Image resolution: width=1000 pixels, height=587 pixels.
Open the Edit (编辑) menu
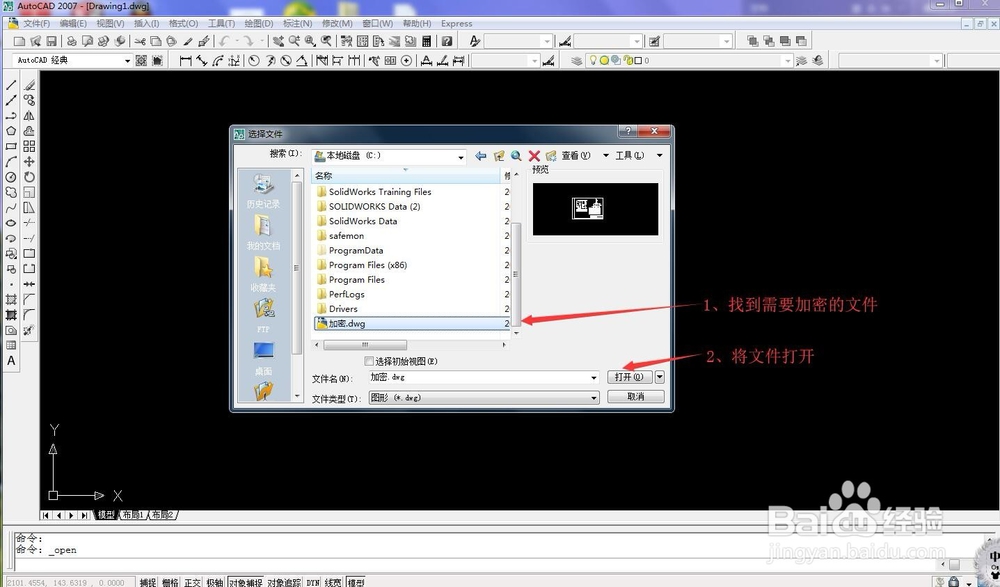[73, 24]
